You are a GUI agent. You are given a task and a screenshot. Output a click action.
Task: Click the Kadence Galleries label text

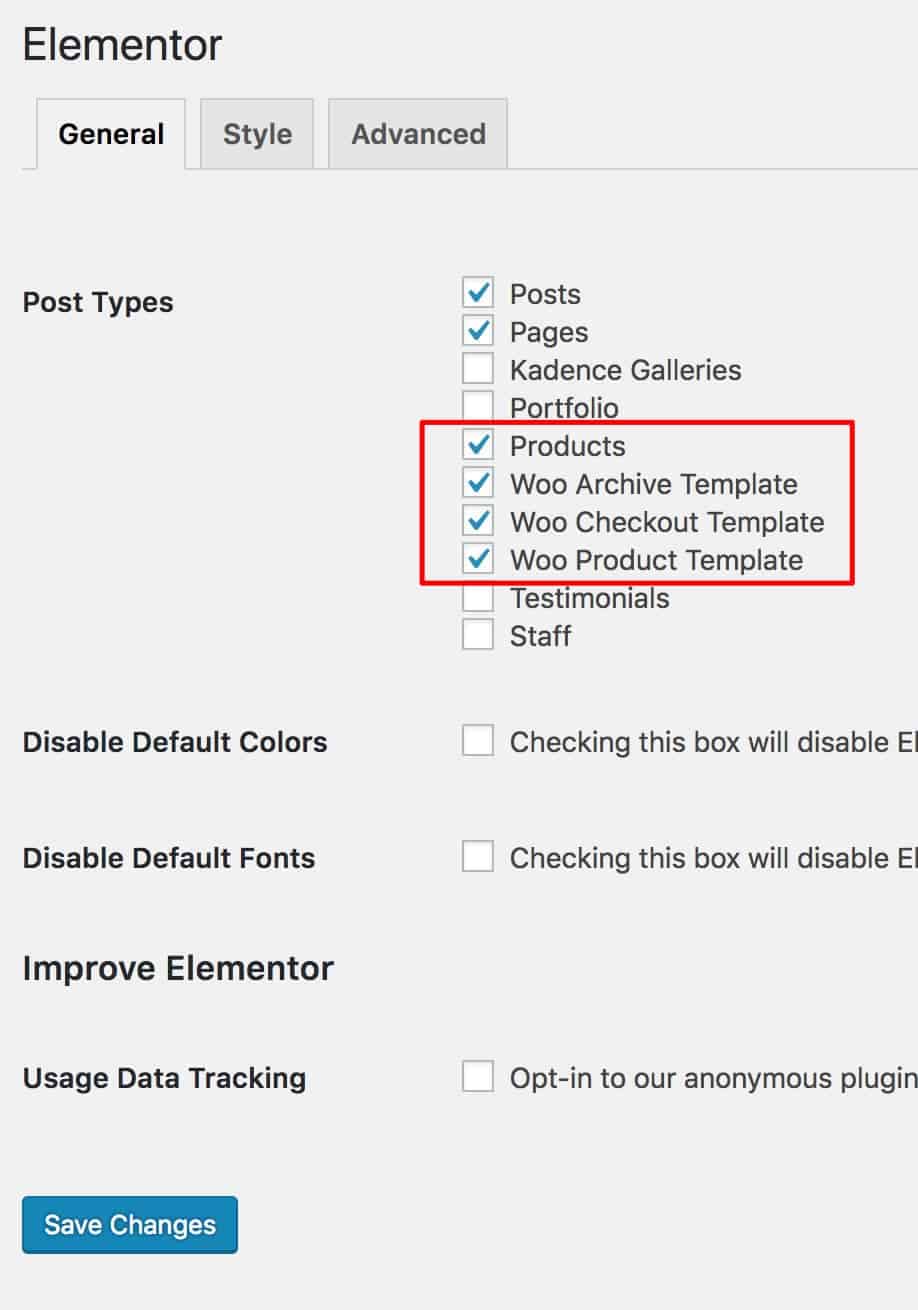coord(625,370)
